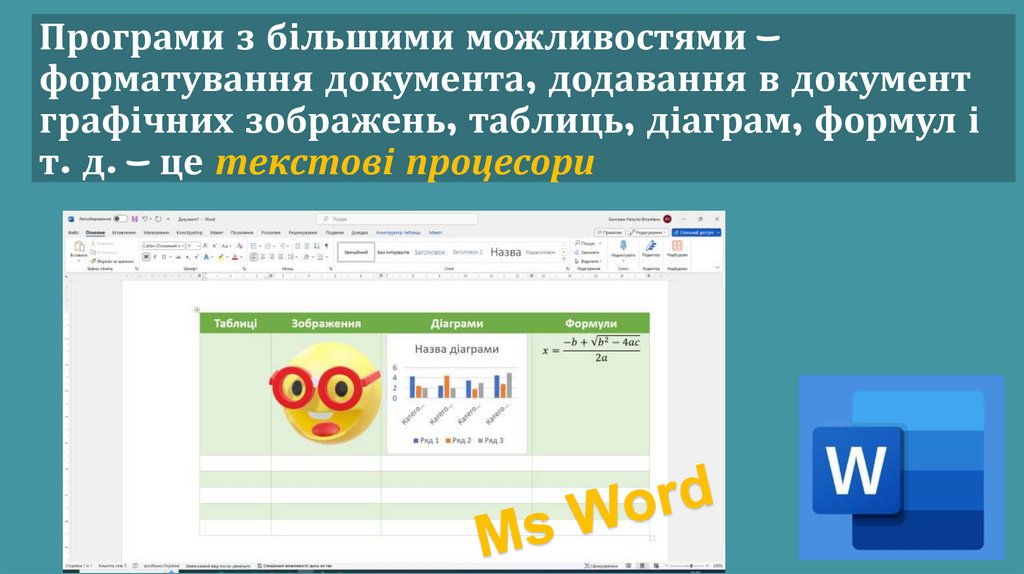
Task: Click the blue text effects A icon
Action: point(206,257)
